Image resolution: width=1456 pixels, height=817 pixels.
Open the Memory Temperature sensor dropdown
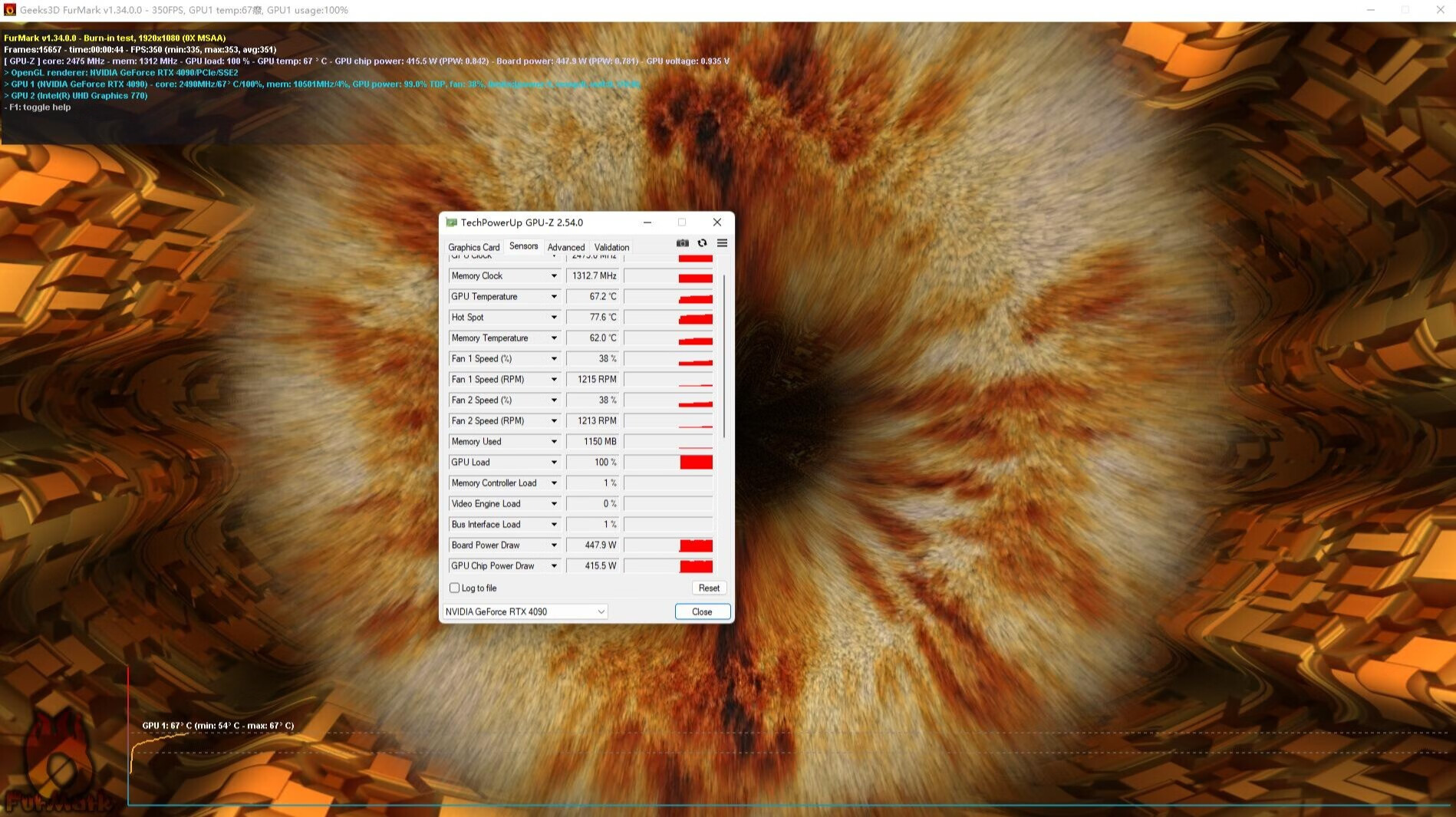[554, 338]
